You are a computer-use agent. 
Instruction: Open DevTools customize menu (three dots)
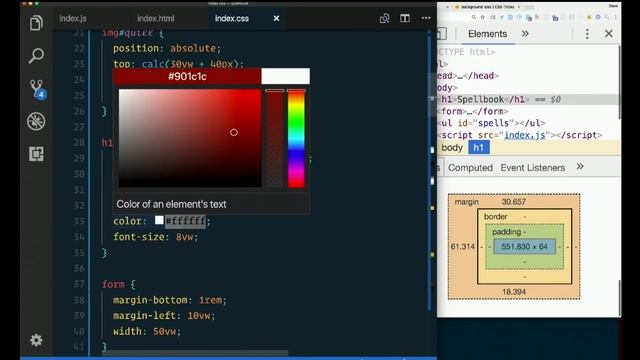click(x=587, y=34)
